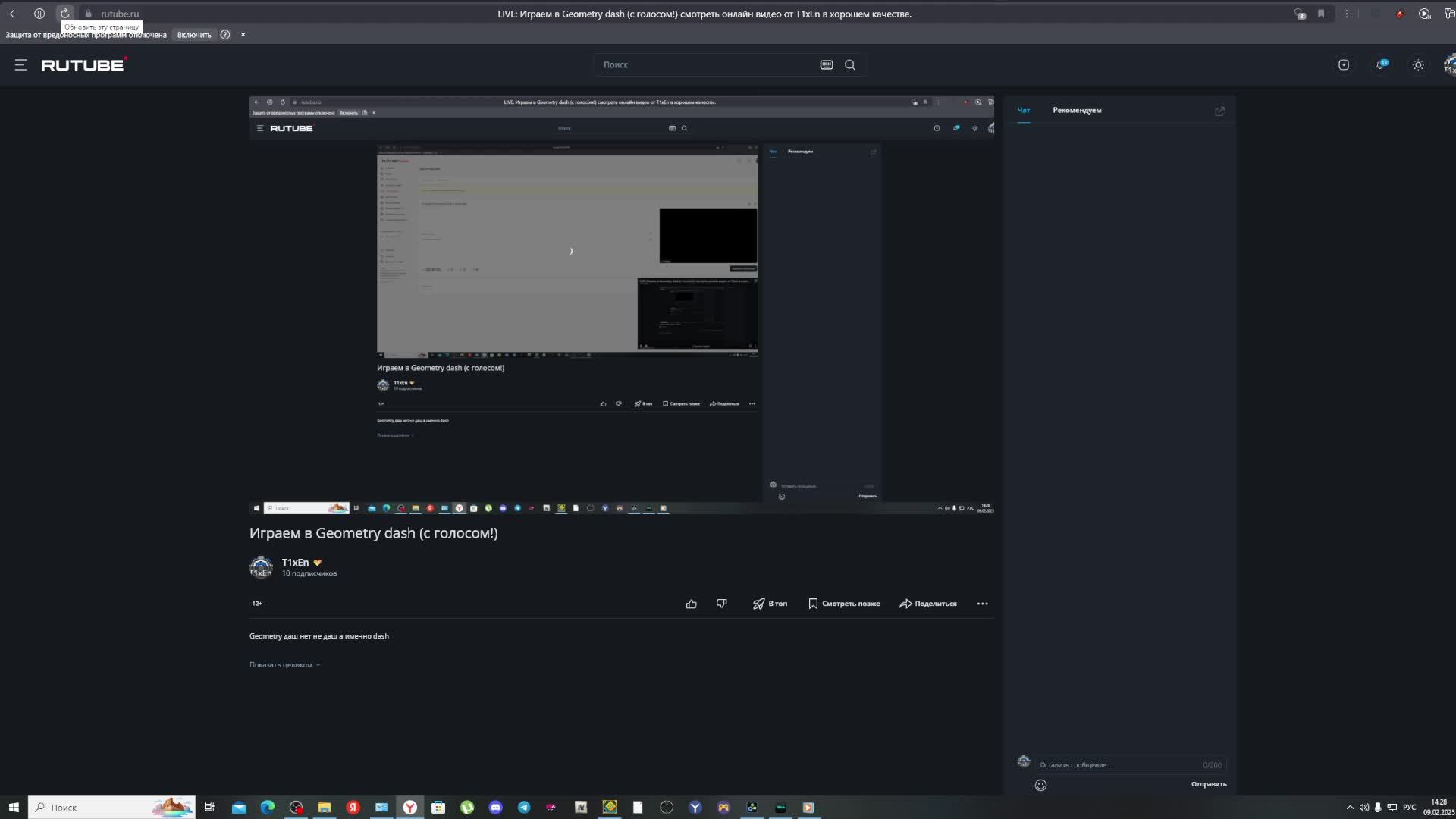Open T1xEn channel avatar

click(261, 567)
